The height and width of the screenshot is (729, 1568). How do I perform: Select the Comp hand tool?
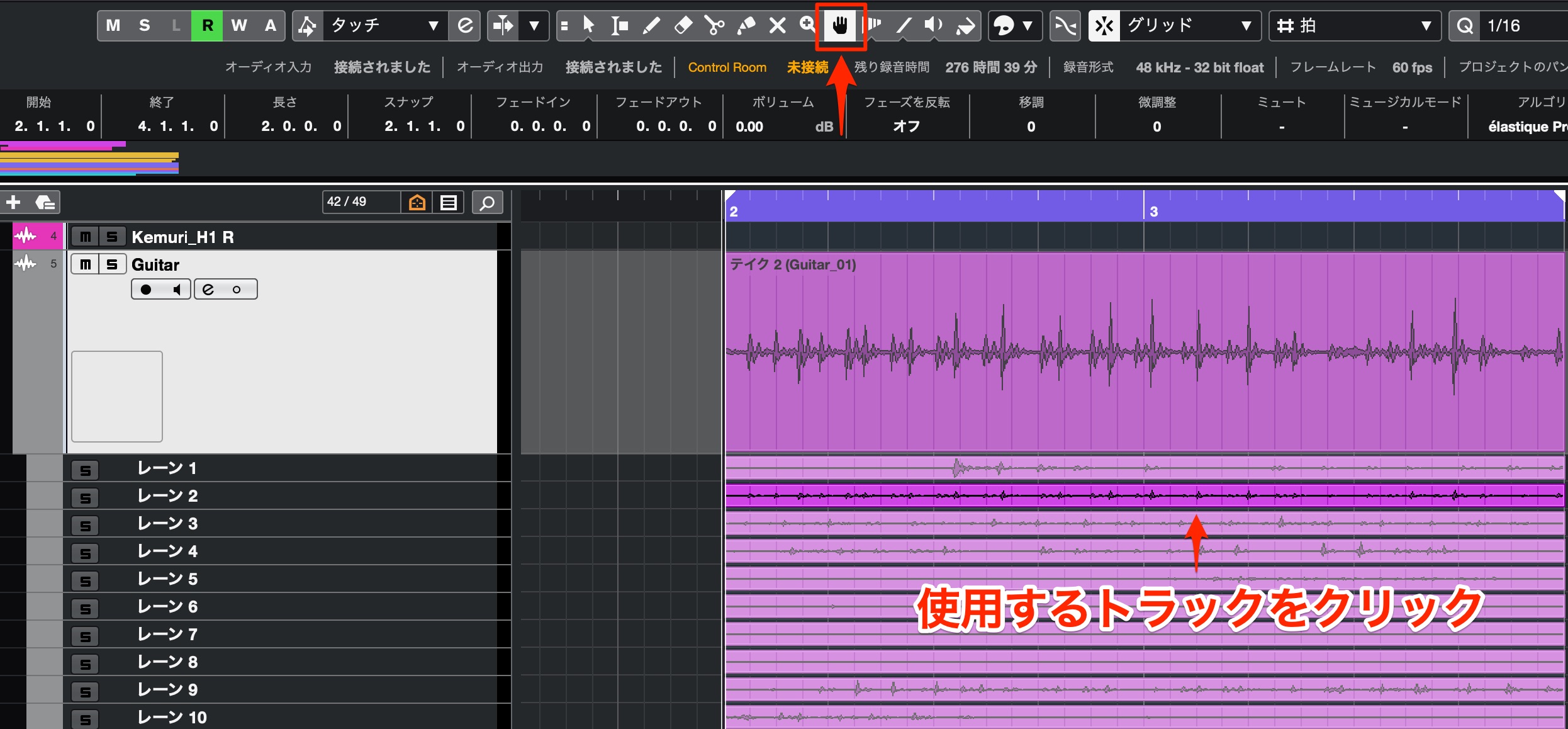tap(840, 26)
